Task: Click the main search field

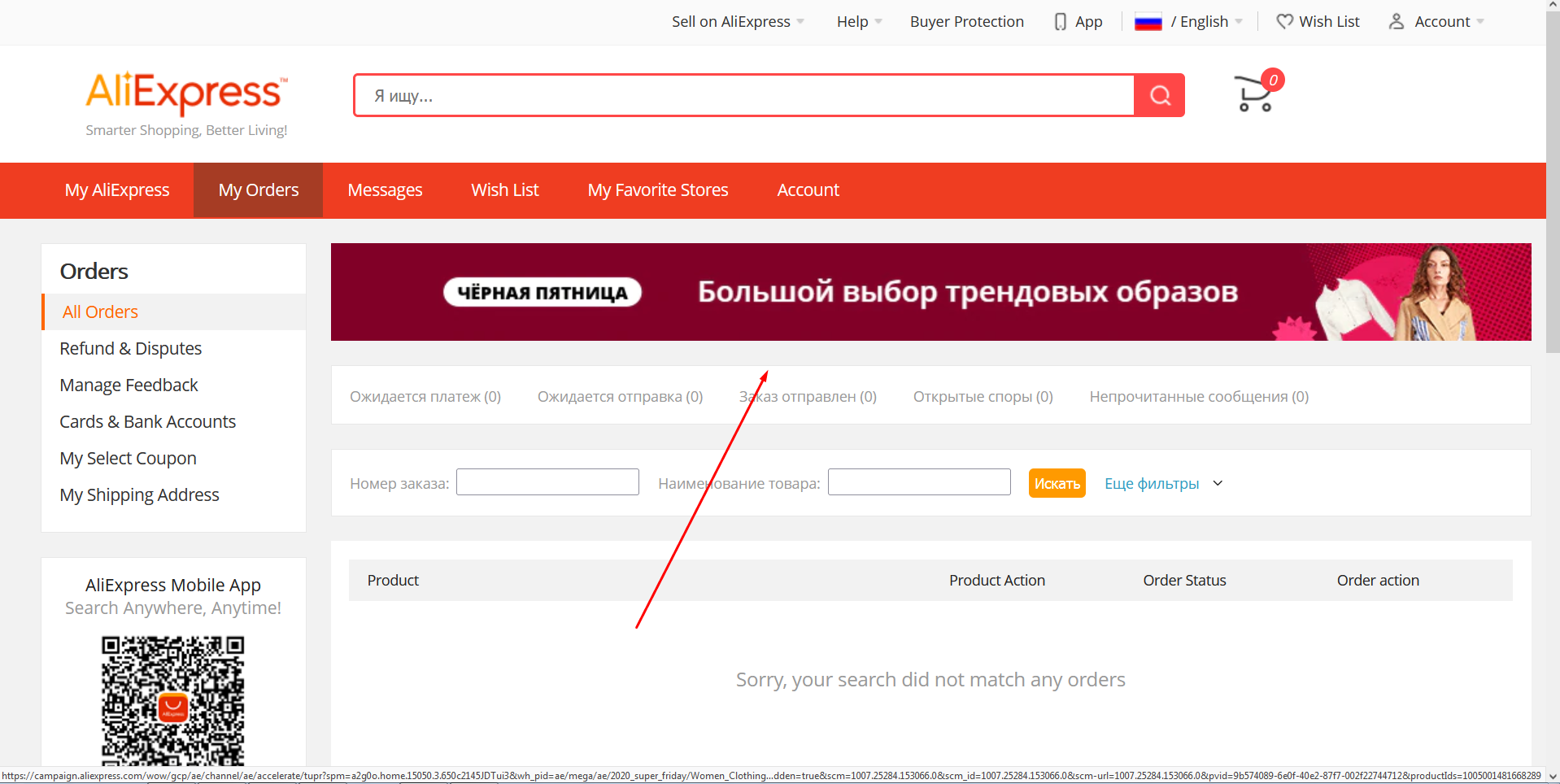Action: 744,96
